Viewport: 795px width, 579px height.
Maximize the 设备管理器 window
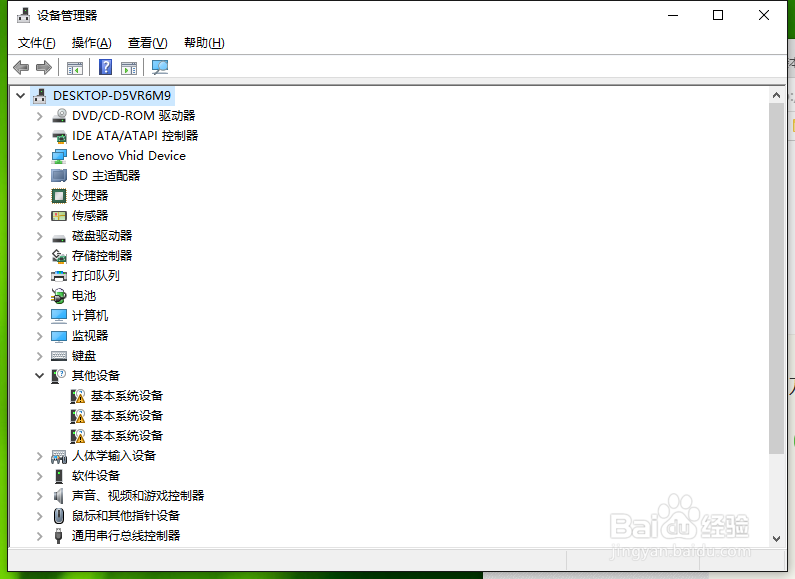(x=718, y=15)
